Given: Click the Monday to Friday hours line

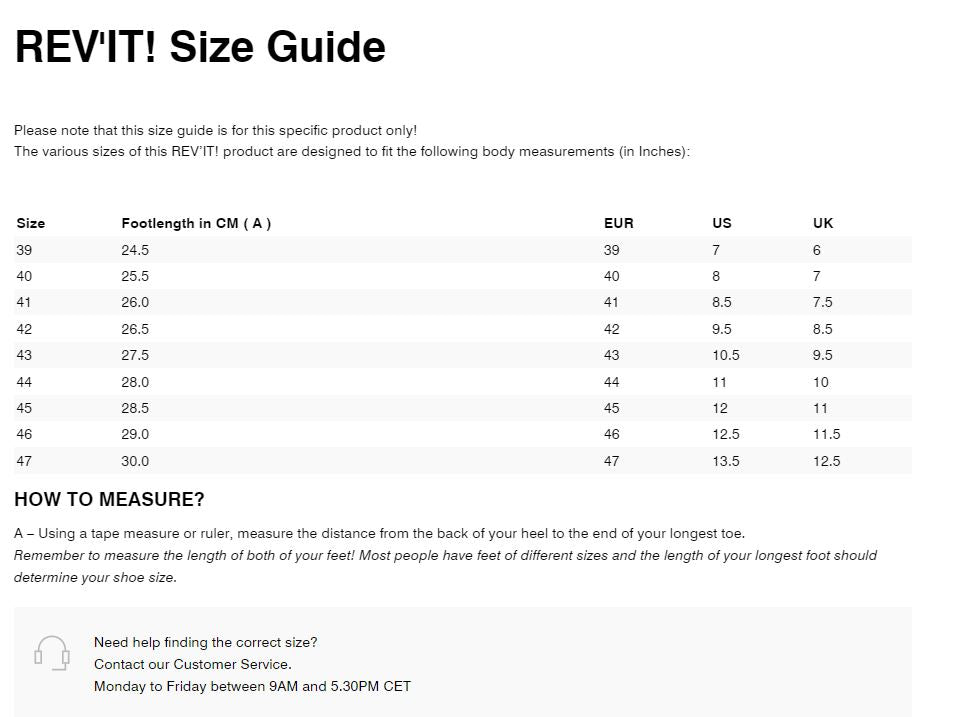Looking at the screenshot, I should [x=252, y=686].
